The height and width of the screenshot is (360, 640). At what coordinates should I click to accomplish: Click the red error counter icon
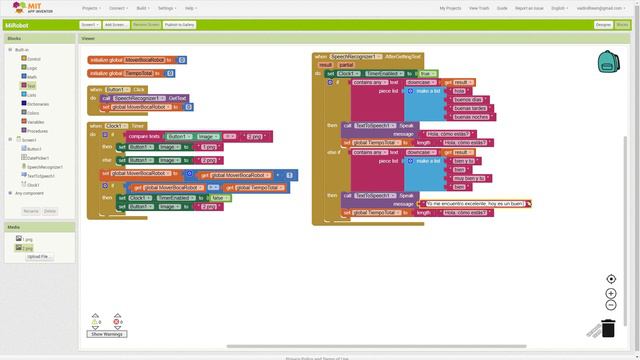[116, 322]
